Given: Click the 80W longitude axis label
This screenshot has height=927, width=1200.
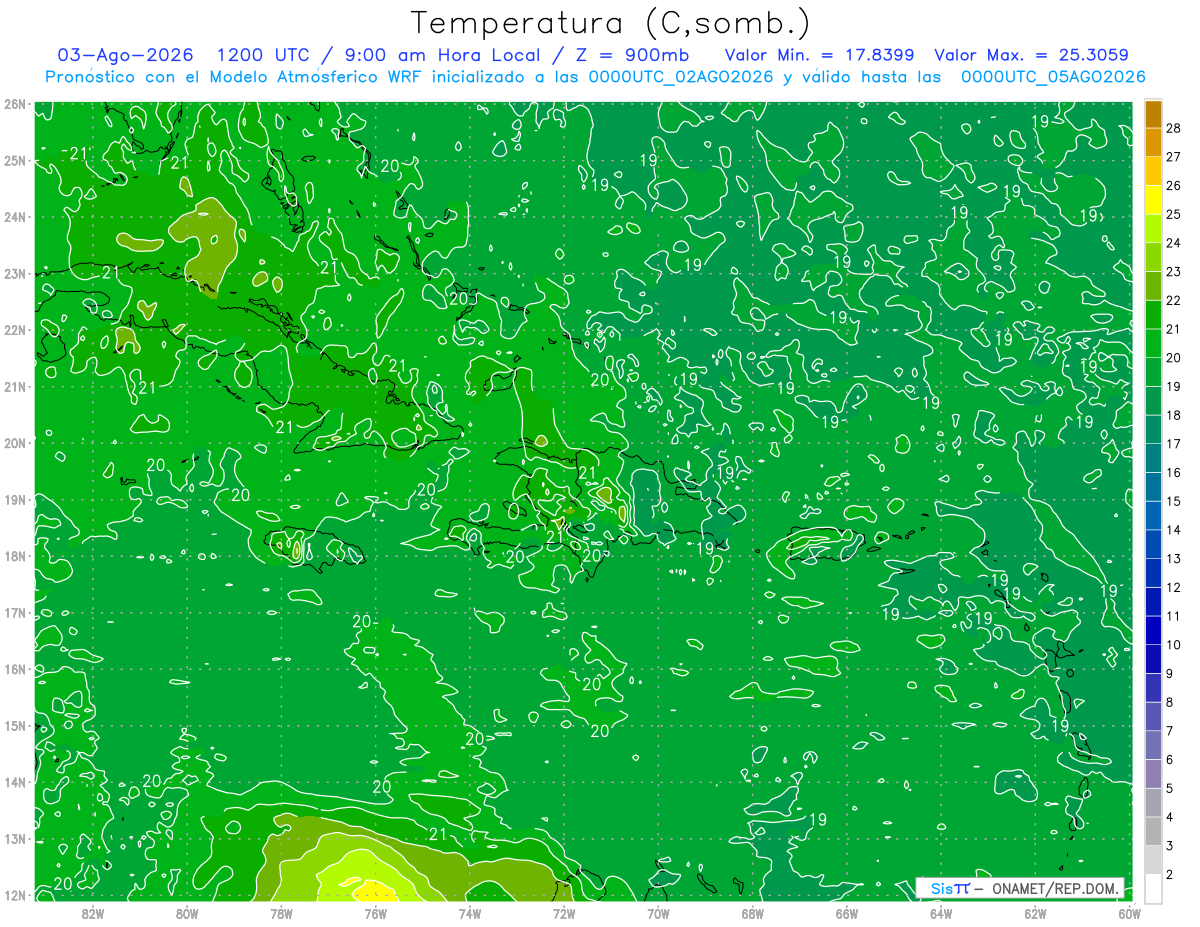Looking at the screenshot, I should 187,912.
